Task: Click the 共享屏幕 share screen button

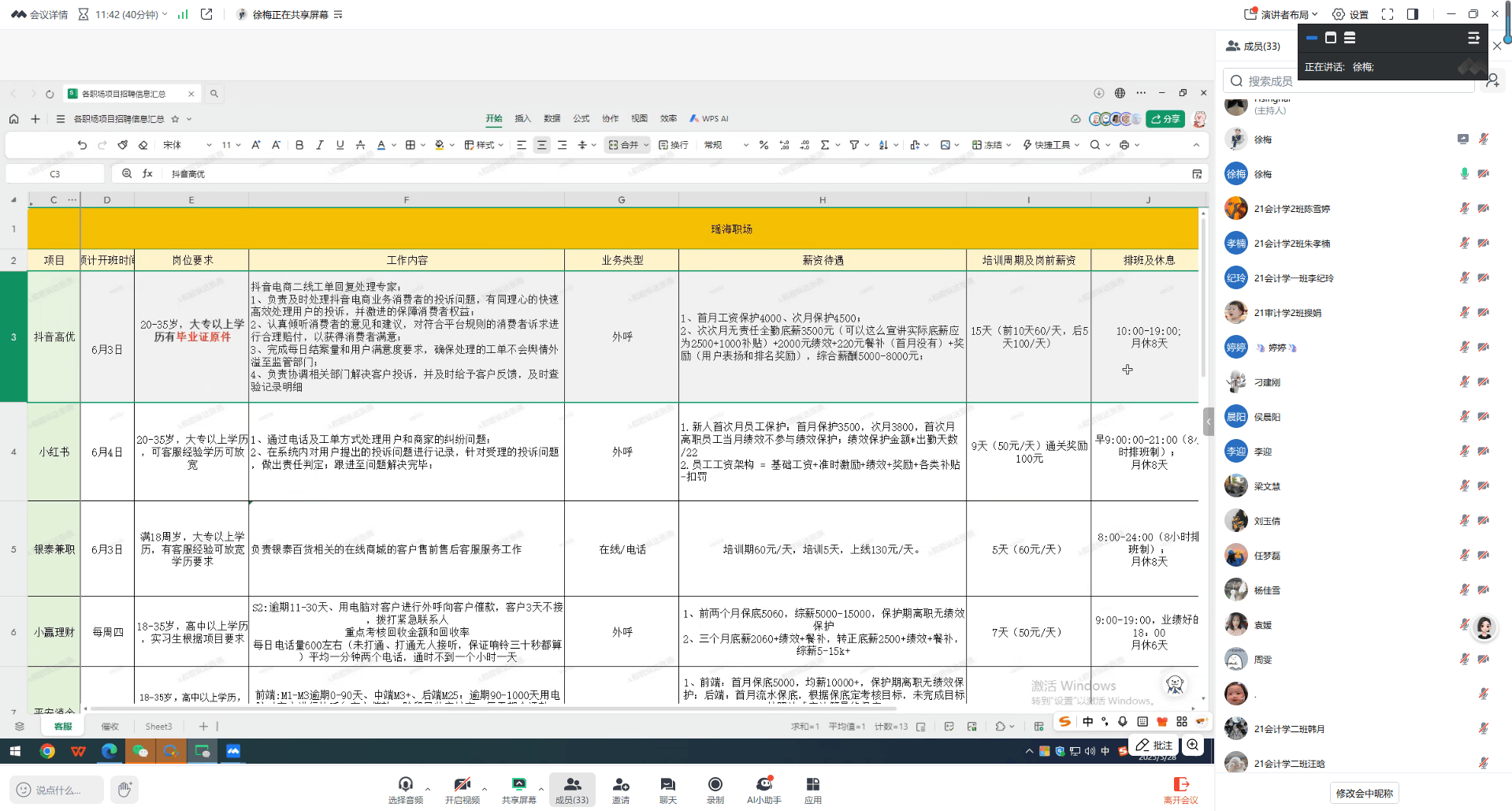Action: pos(519,789)
